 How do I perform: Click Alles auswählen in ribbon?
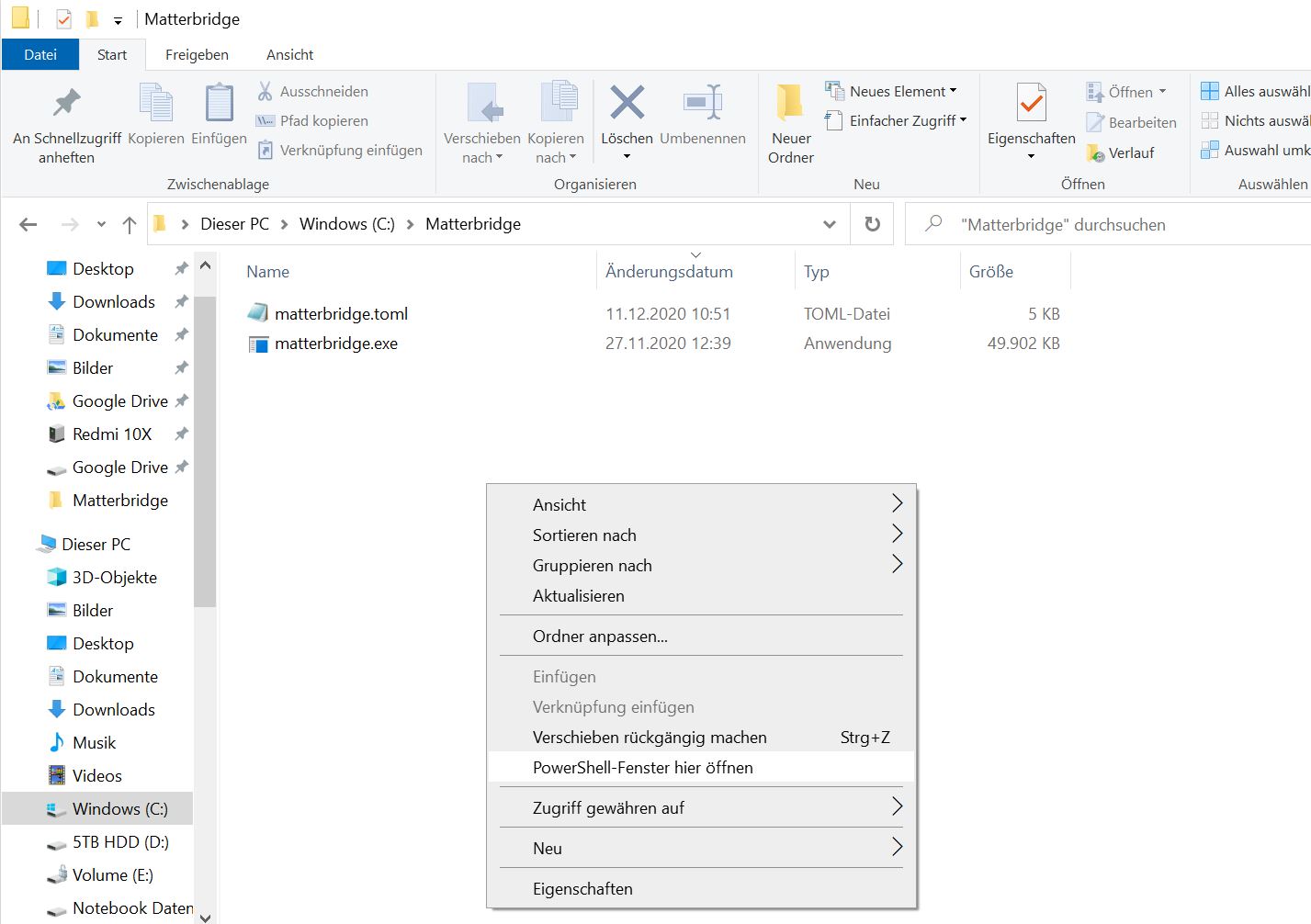[x=1255, y=91]
